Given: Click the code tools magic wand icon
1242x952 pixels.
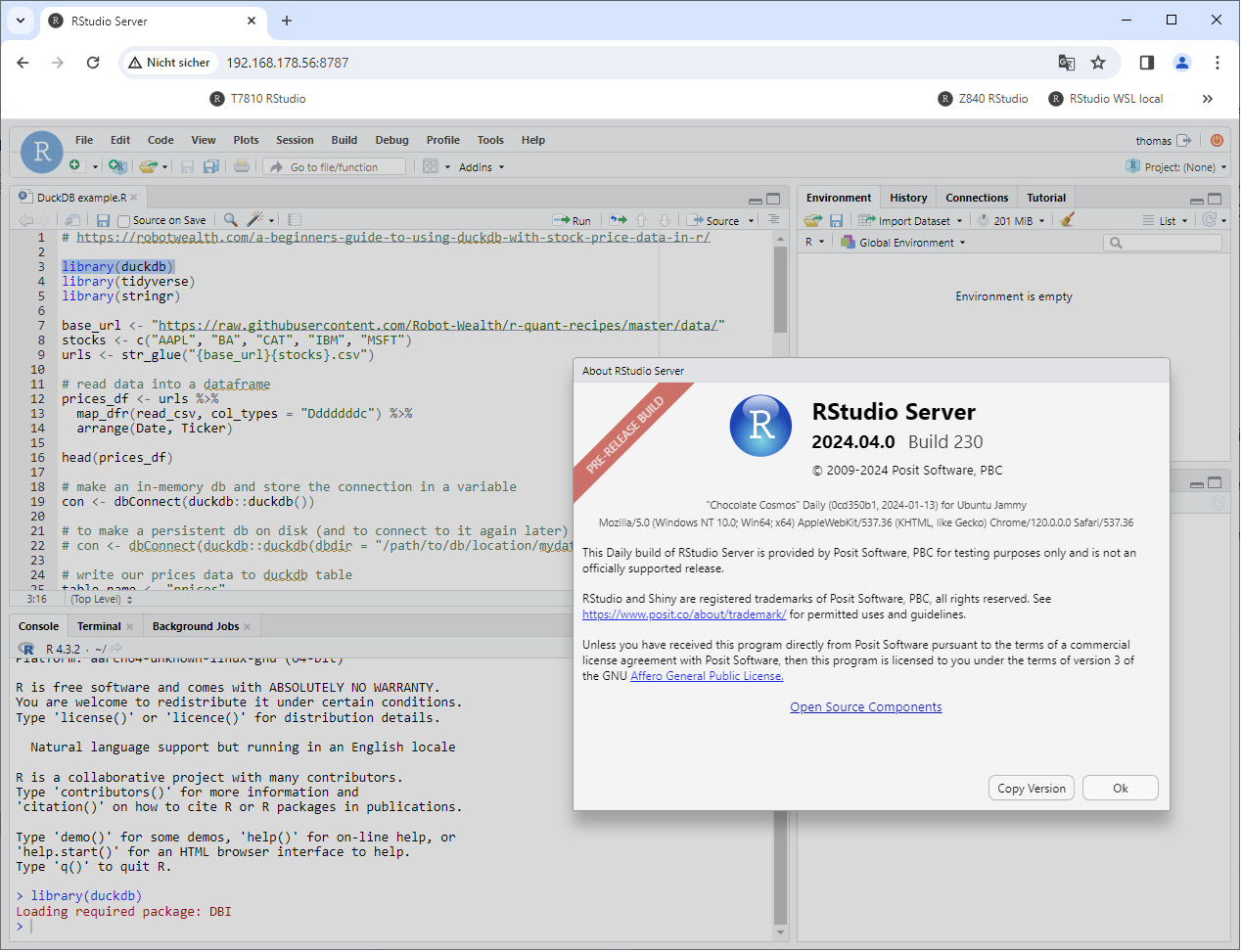Looking at the screenshot, I should [255, 220].
